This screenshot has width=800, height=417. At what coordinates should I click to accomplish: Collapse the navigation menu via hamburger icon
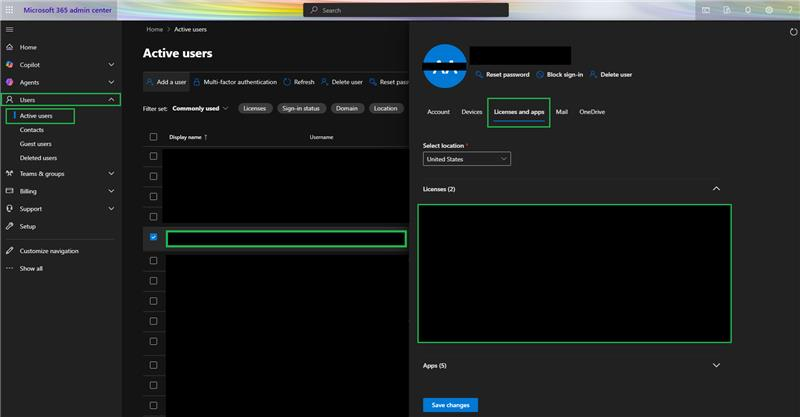pyautogui.click(x=9, y=30)
